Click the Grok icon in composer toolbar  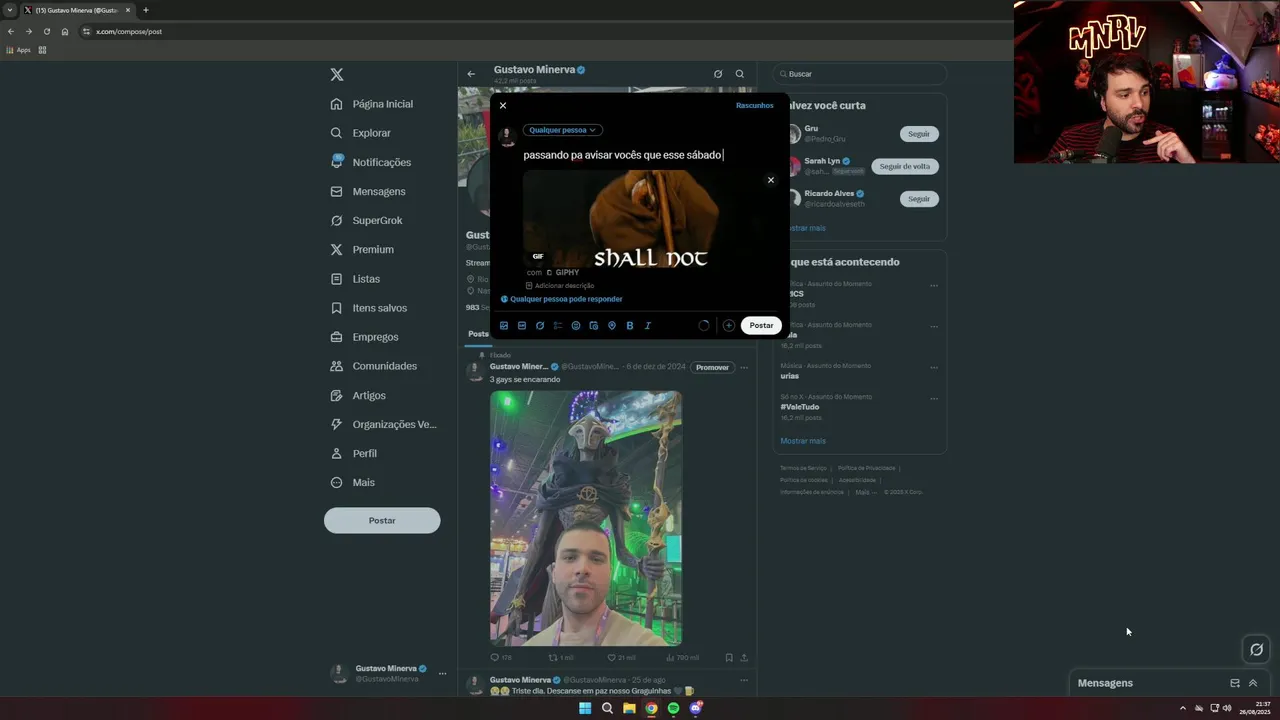pyautogui.click(x=540, y=326)
